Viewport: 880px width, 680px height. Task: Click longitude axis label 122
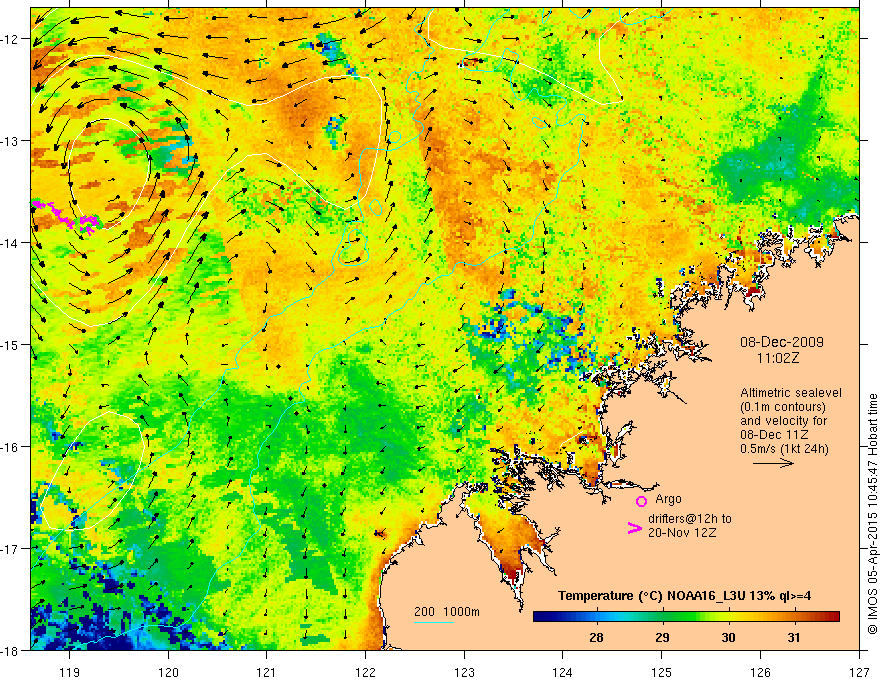click(365, 672)
